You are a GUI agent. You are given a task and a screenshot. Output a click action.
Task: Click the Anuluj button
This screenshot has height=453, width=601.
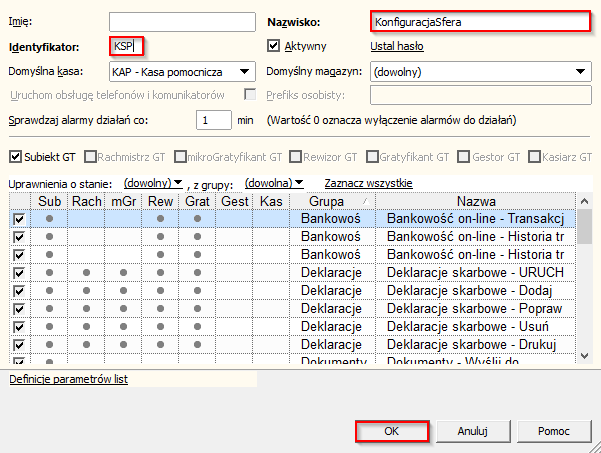coord(473,431)
